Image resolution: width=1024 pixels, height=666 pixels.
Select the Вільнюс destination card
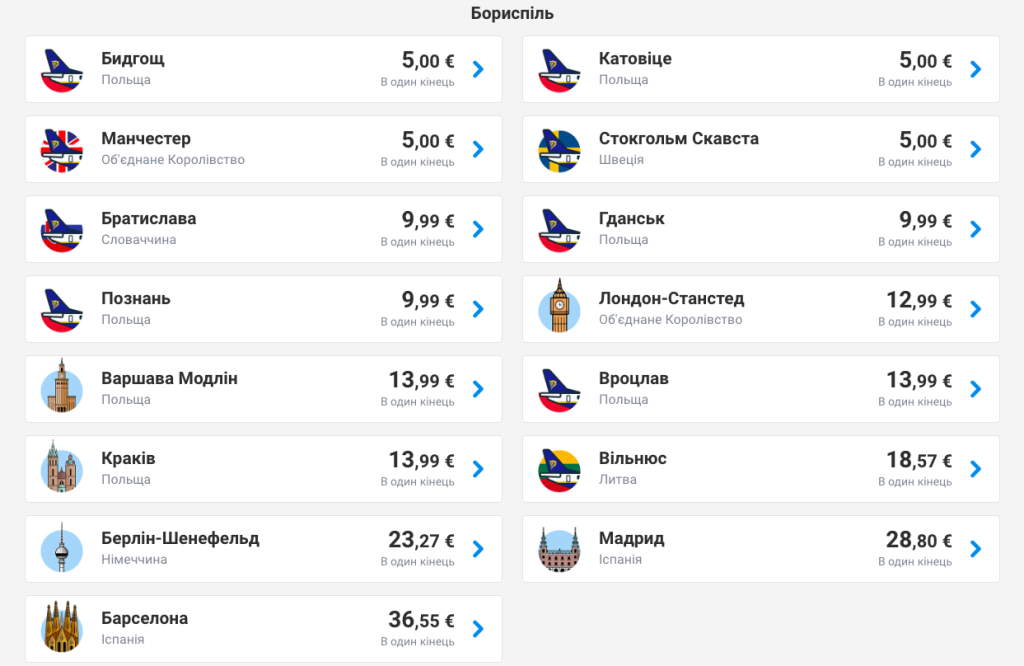coord(760,468)
